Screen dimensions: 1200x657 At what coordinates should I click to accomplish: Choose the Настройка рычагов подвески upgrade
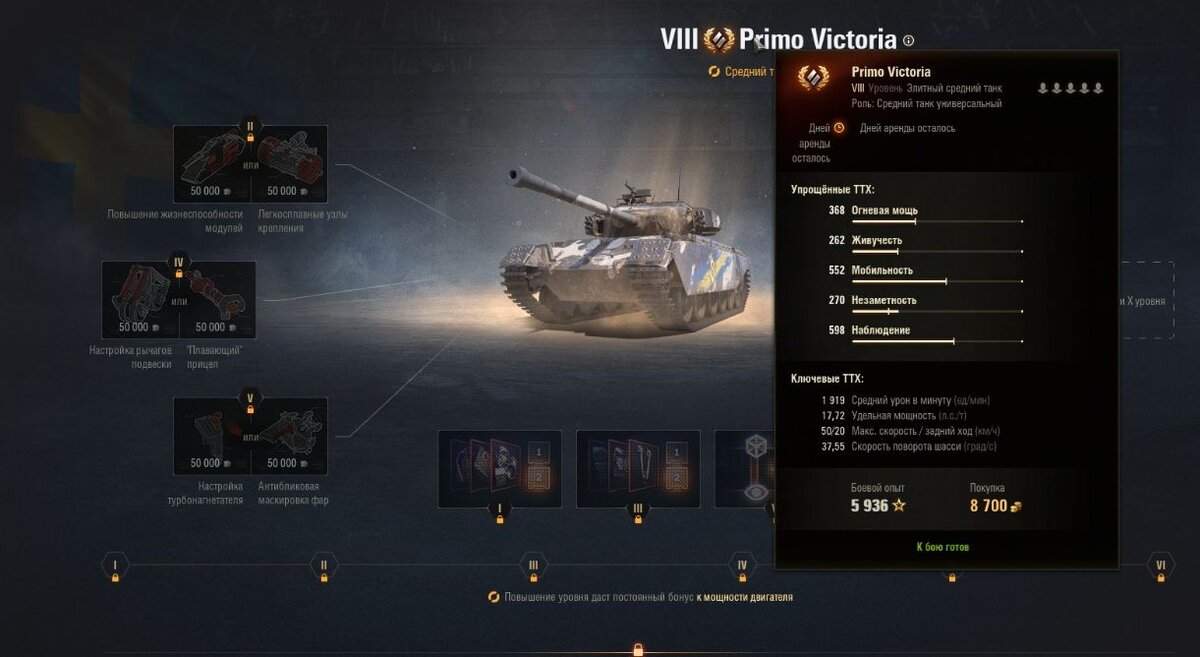point(140,300)
